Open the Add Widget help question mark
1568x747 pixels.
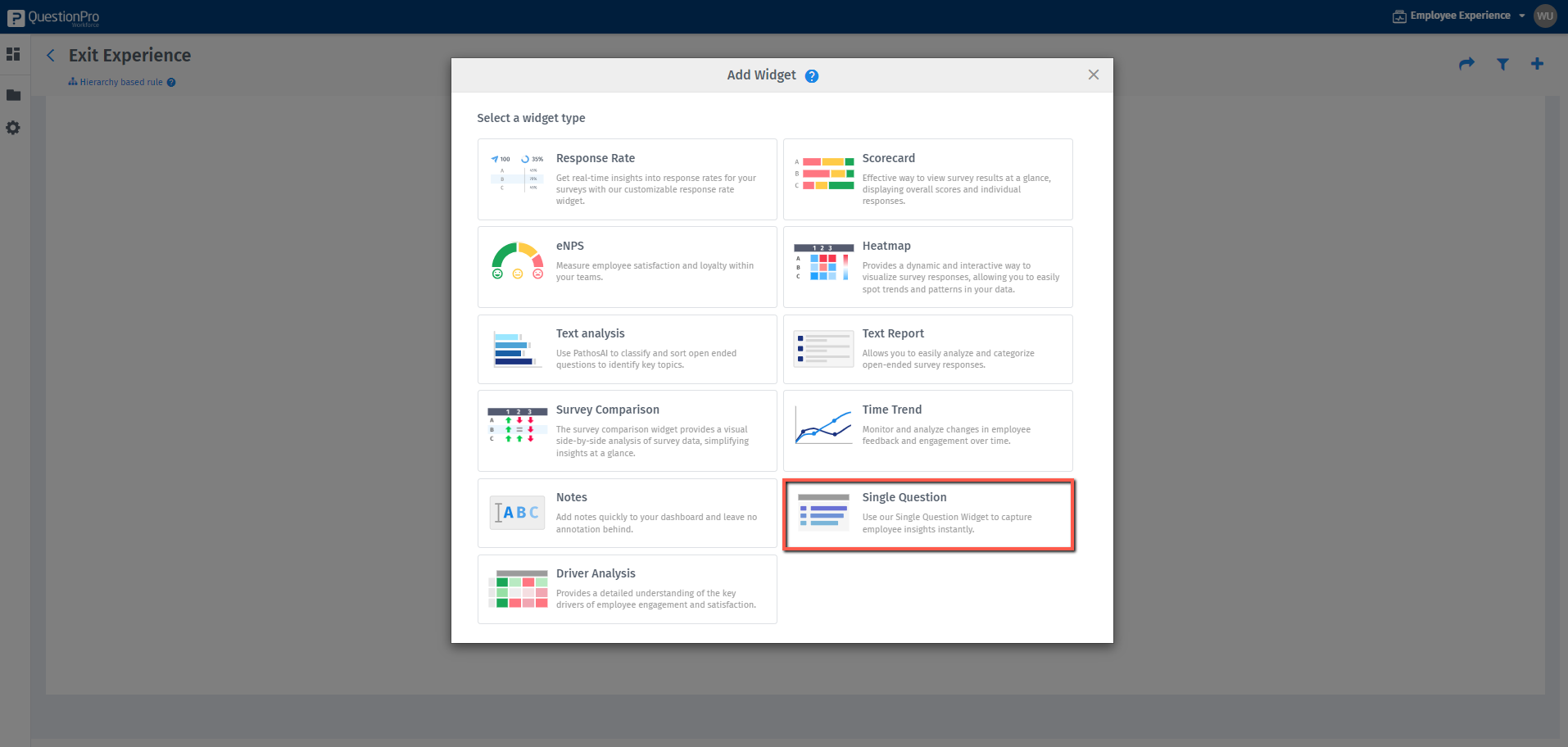coord(812,76)
